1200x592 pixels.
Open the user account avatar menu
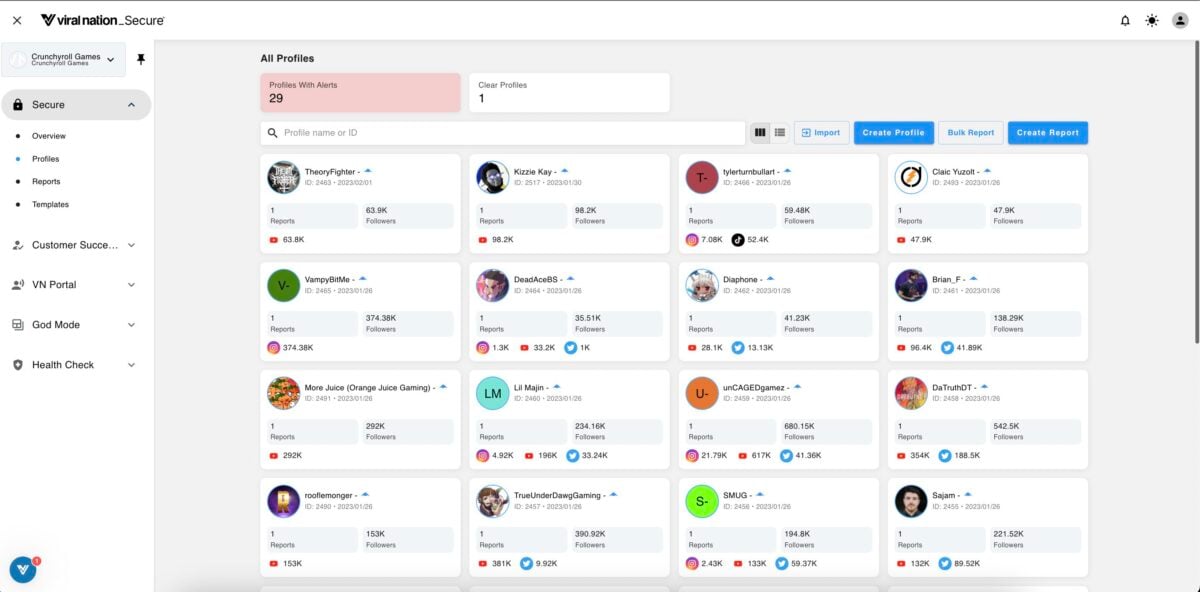(1180, 19)
